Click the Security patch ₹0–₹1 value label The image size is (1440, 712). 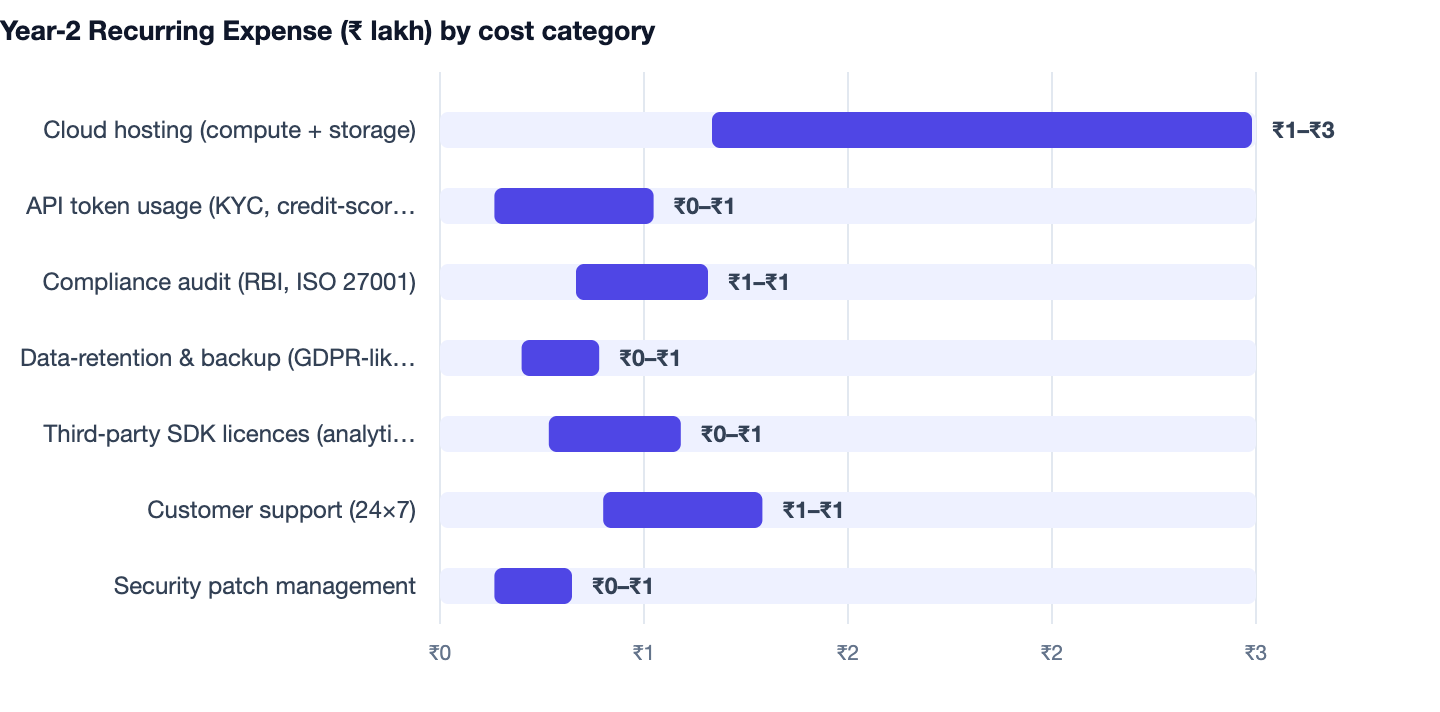click(622, 586)
